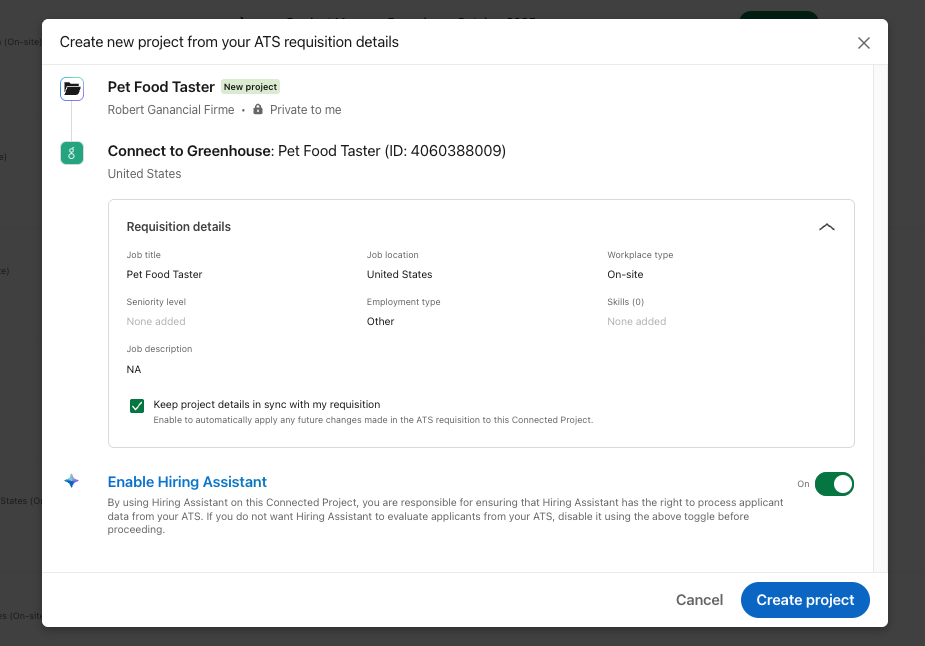Click the On-site workplace type value

(625, 274)
